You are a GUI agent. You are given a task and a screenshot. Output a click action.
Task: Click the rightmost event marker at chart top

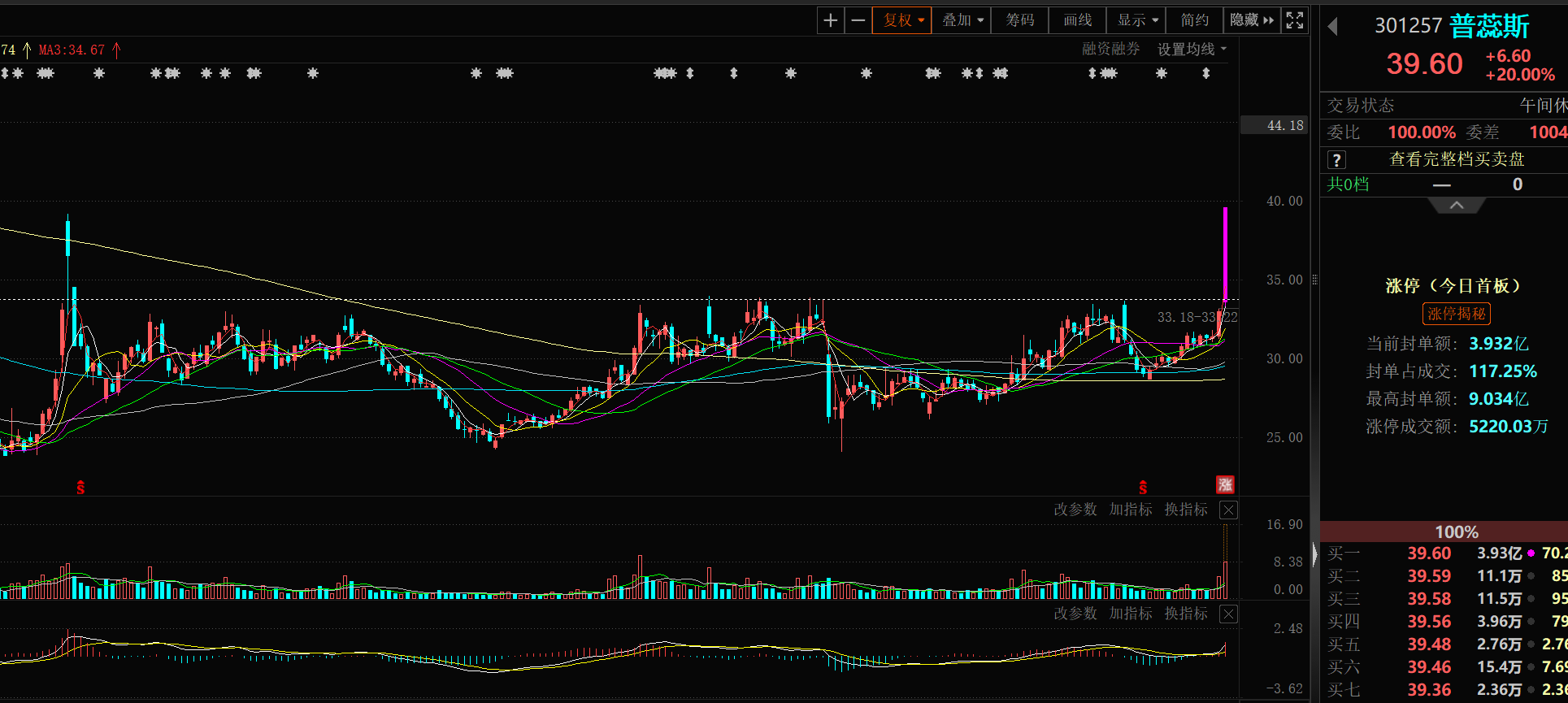point(1206,73)
